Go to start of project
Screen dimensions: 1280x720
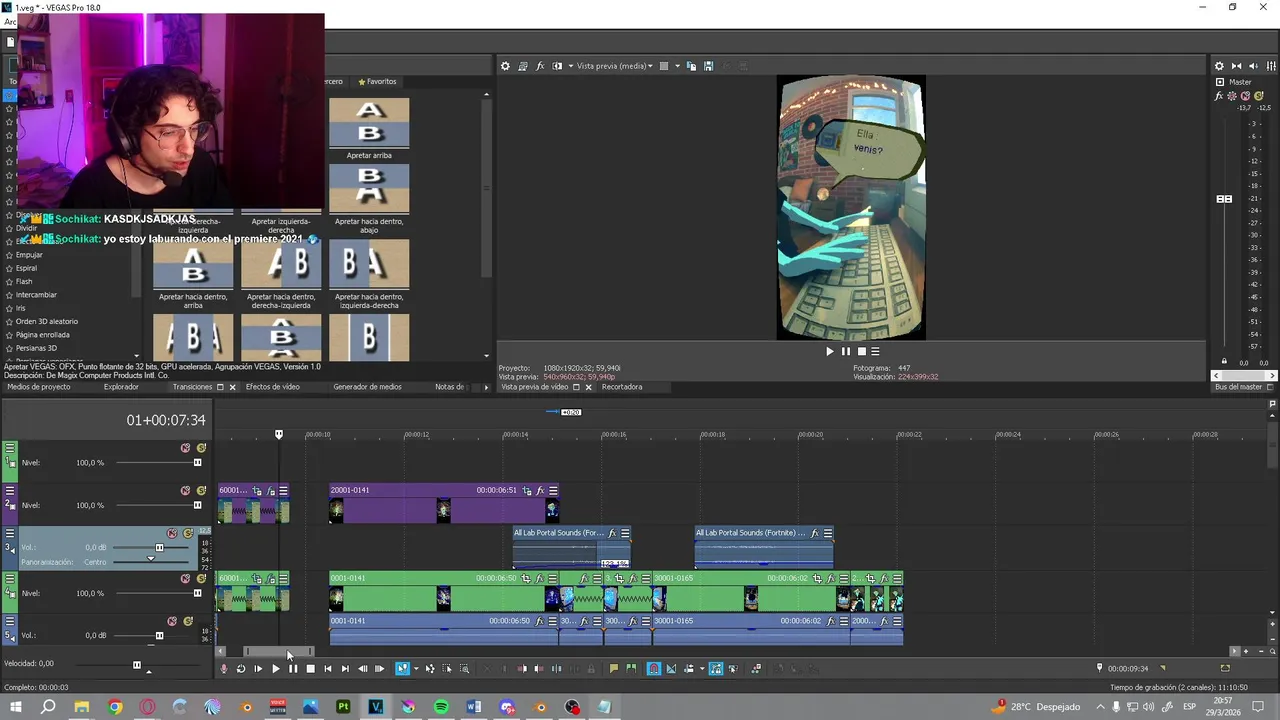327,669
